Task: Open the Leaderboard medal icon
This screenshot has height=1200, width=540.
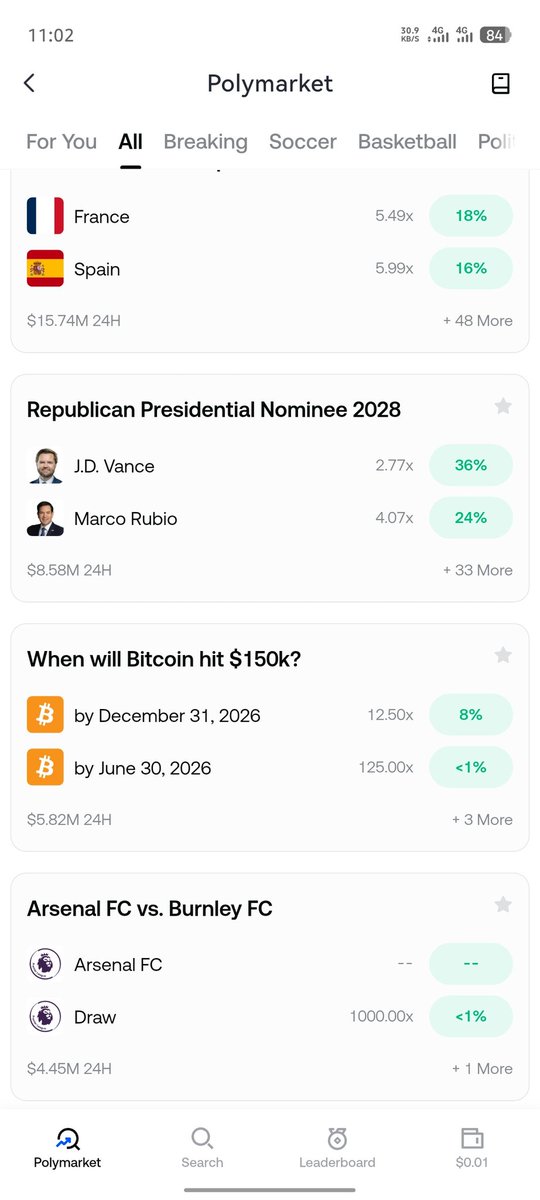Action: click(337, 1139)
